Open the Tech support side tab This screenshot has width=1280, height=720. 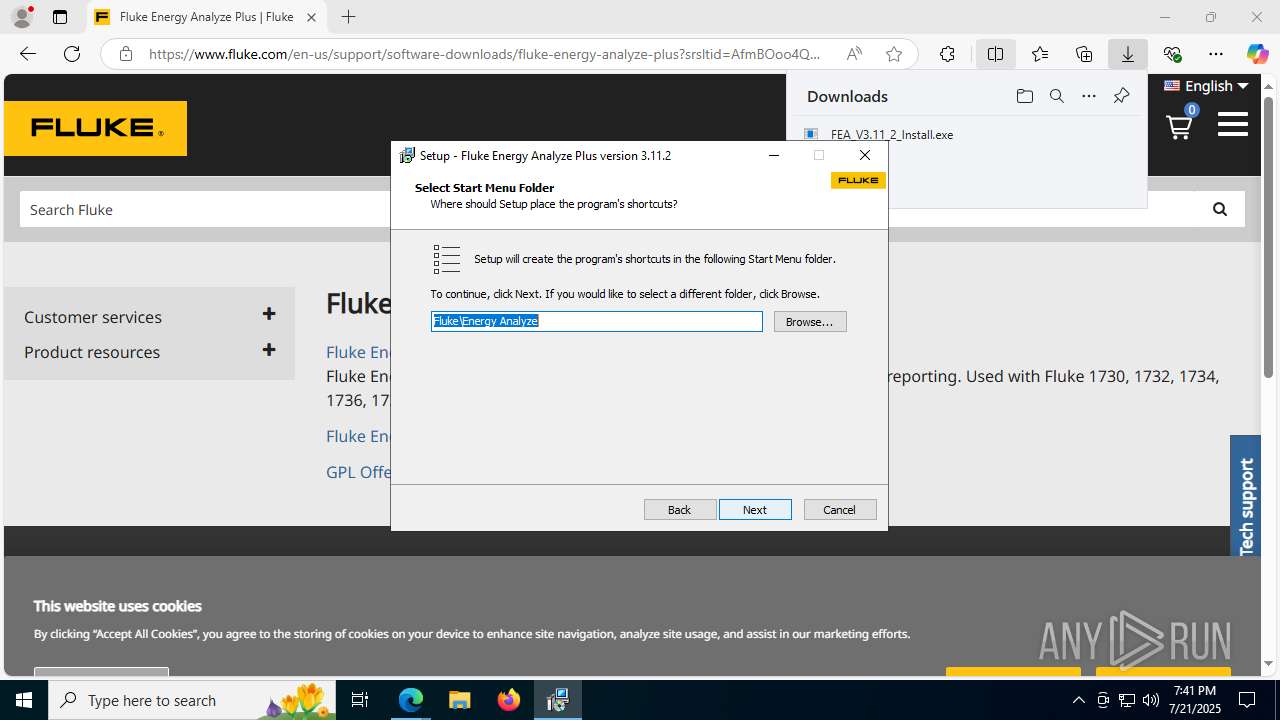tap(1246, 497)
